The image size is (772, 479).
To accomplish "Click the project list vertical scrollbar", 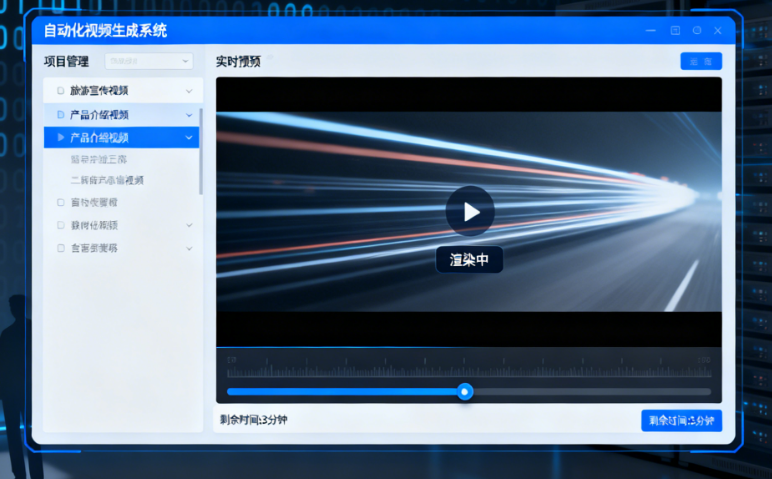I will click(x=201, y=151).
